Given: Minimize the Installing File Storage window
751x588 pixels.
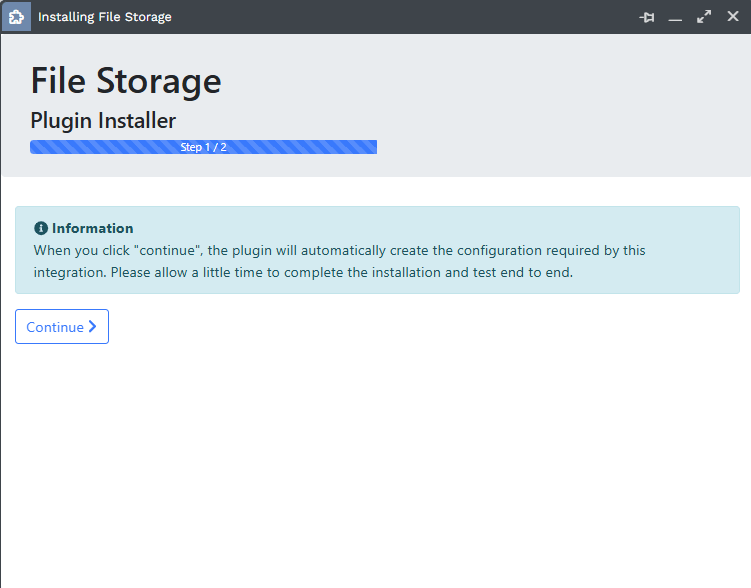Looking at the screenshot, I should (x=675, y=18).
